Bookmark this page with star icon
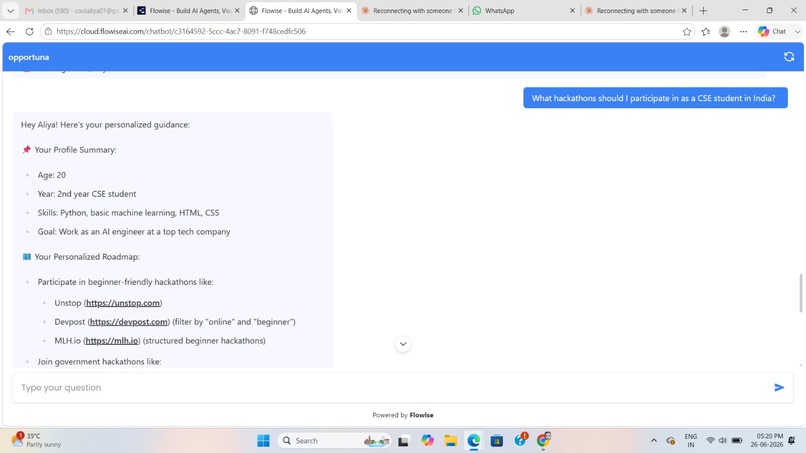 pyautogui.click(x=687, y=31)
